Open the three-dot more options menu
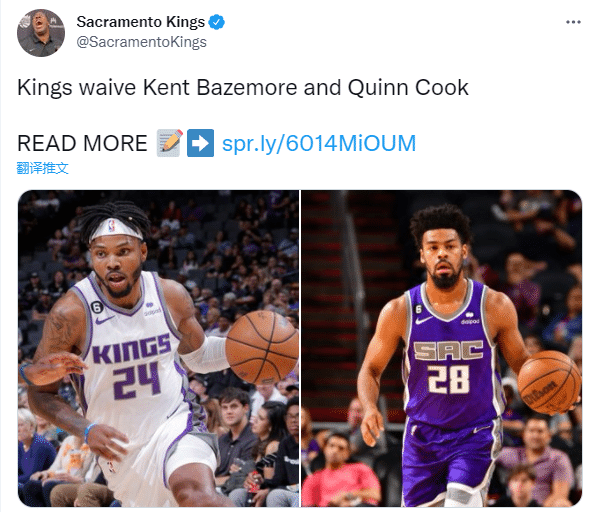 pos(573,22)
